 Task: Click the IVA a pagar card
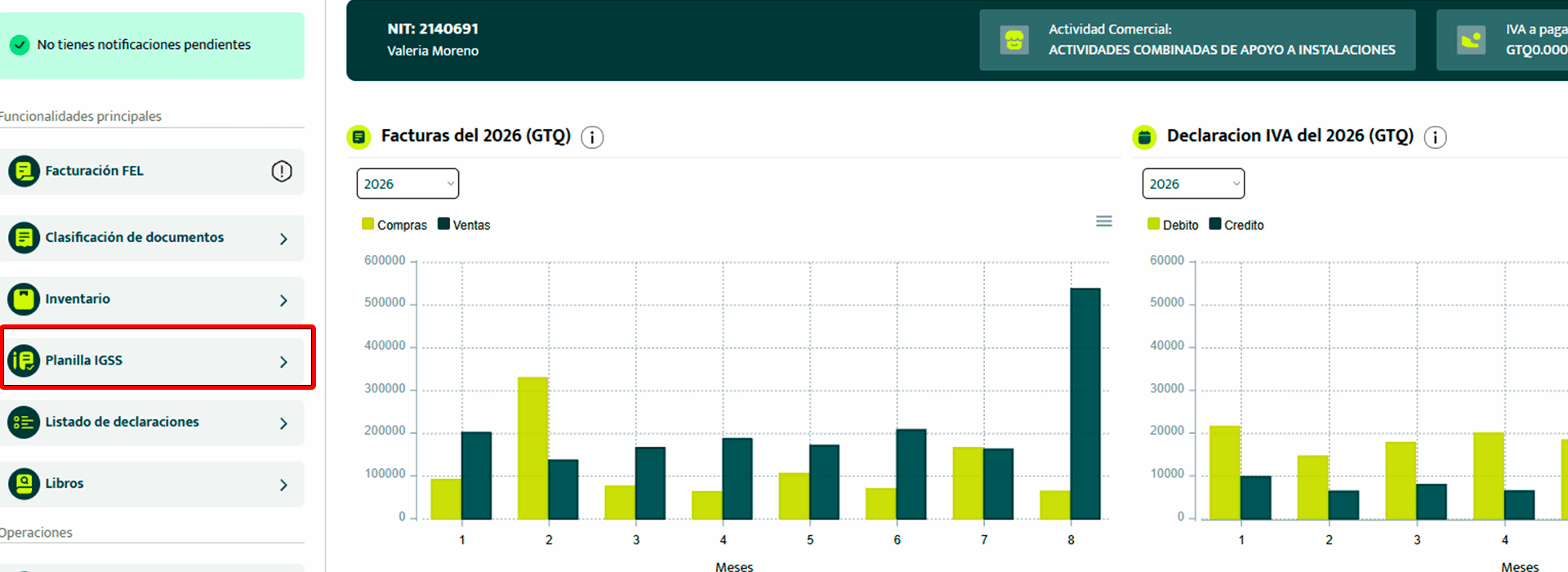point(1503,40)
